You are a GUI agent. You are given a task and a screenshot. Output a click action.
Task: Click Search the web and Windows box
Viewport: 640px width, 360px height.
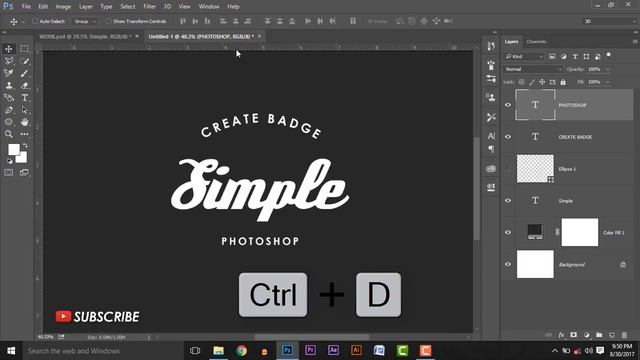pos(102,351)
